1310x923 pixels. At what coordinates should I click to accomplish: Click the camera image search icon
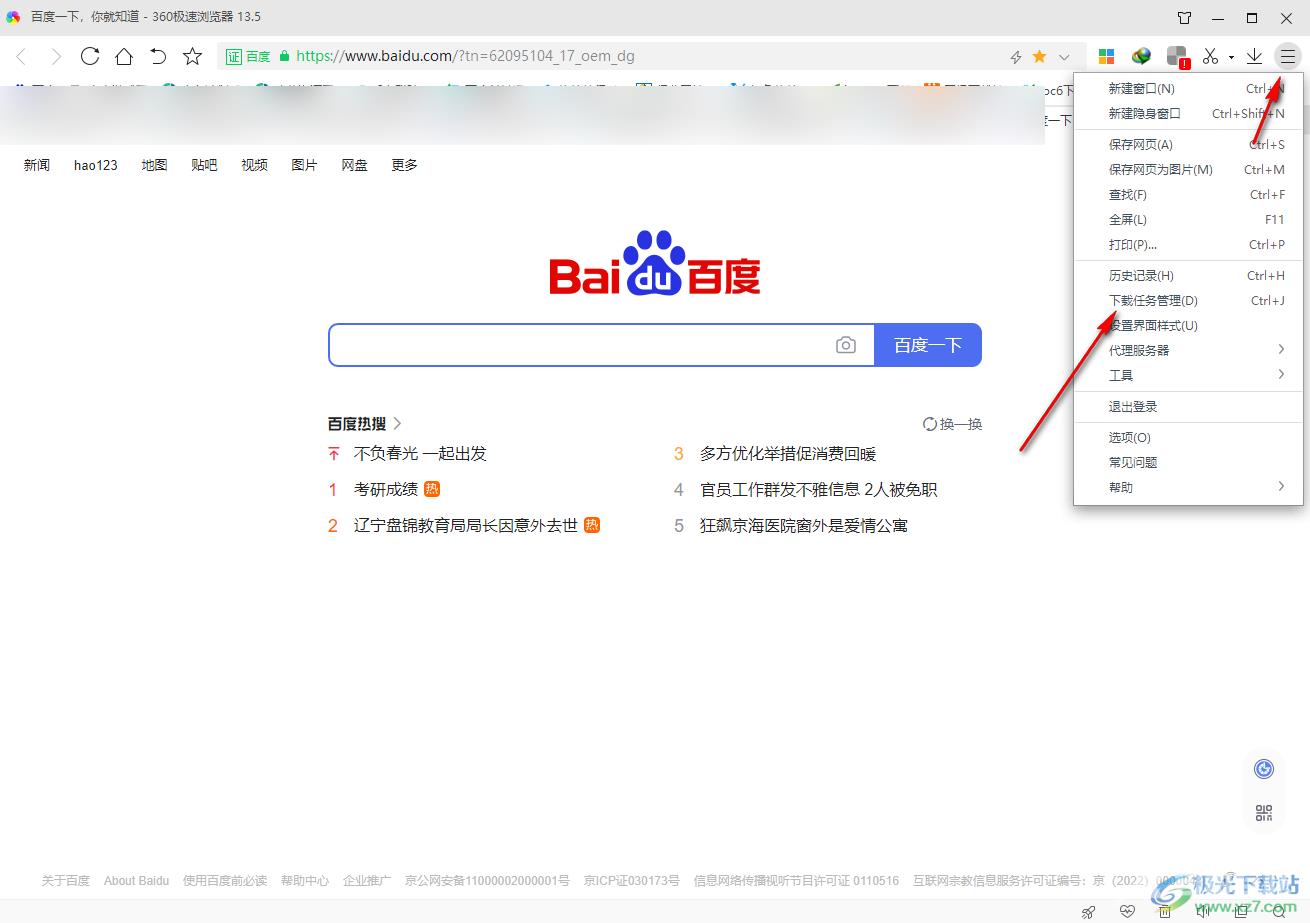[x=846, y=345]
